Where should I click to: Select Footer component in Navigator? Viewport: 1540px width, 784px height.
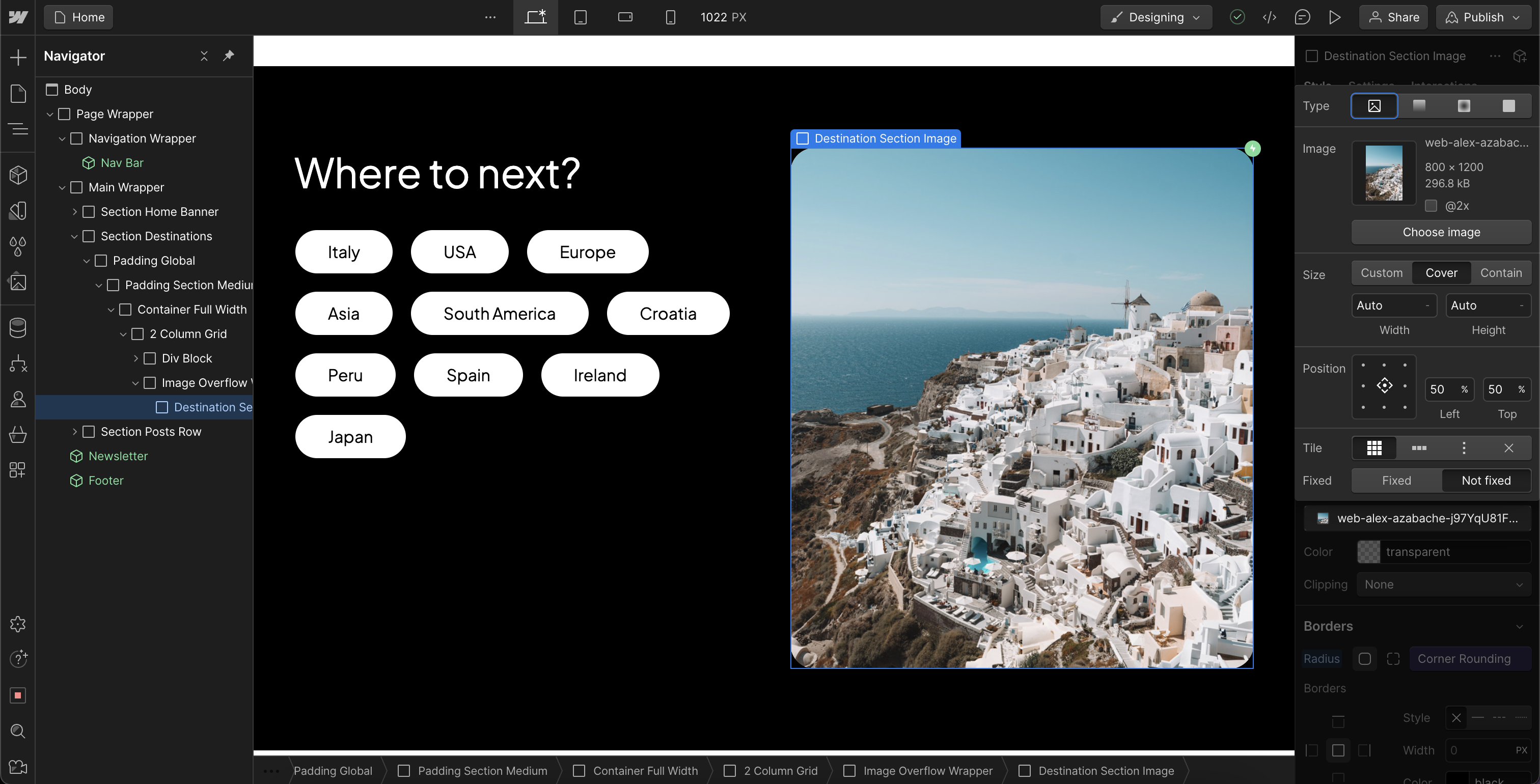(x=106, y=481)
